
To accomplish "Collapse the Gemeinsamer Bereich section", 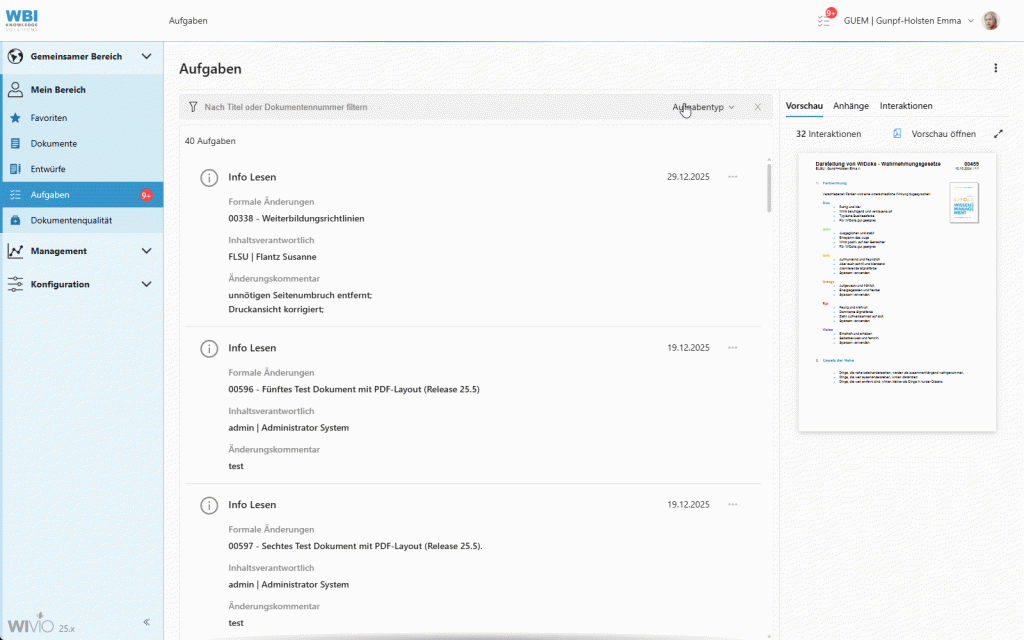I will pyautogui.click(x=146, y=56).
